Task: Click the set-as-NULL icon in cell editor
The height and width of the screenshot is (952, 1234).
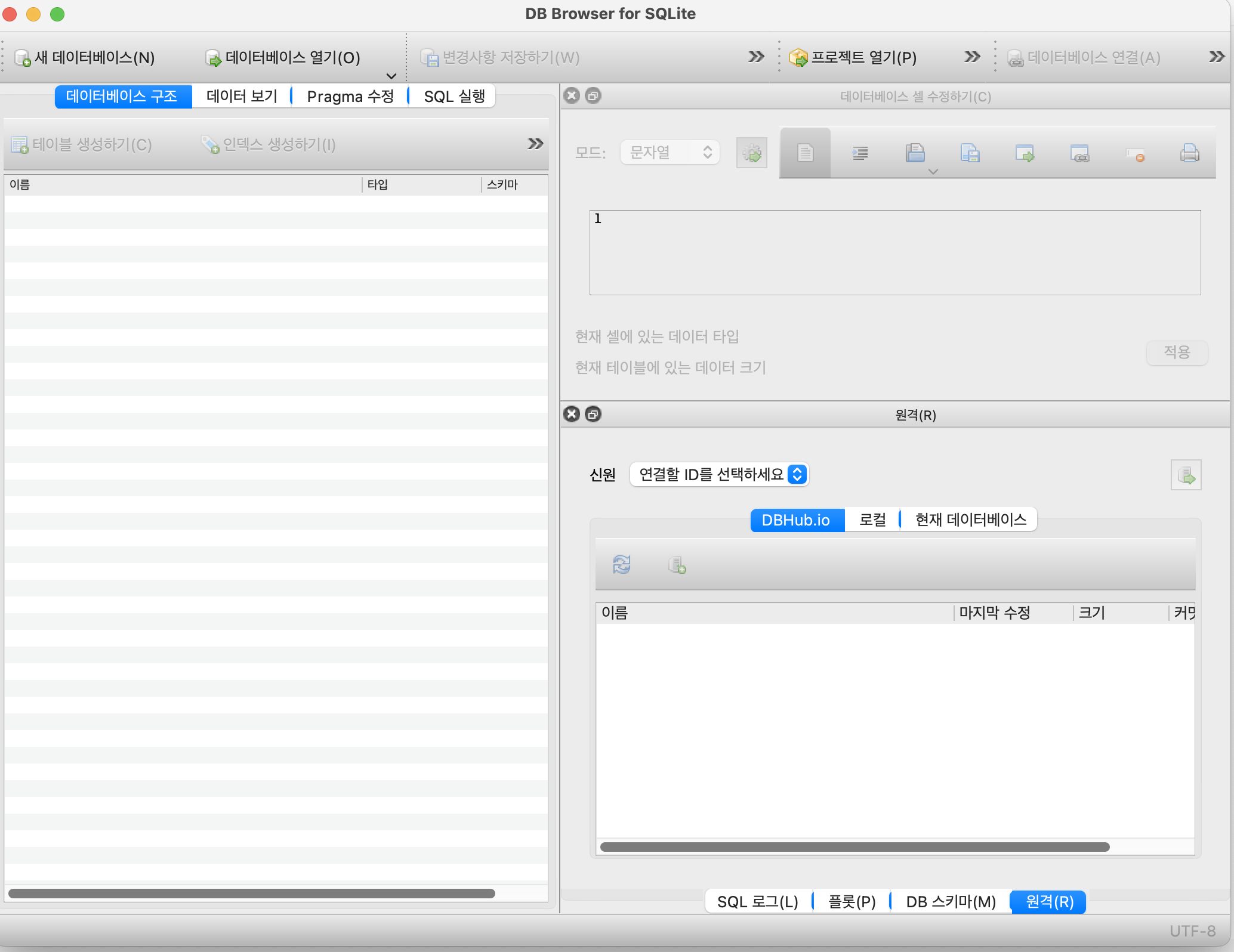Action: tap(1134, 154)
